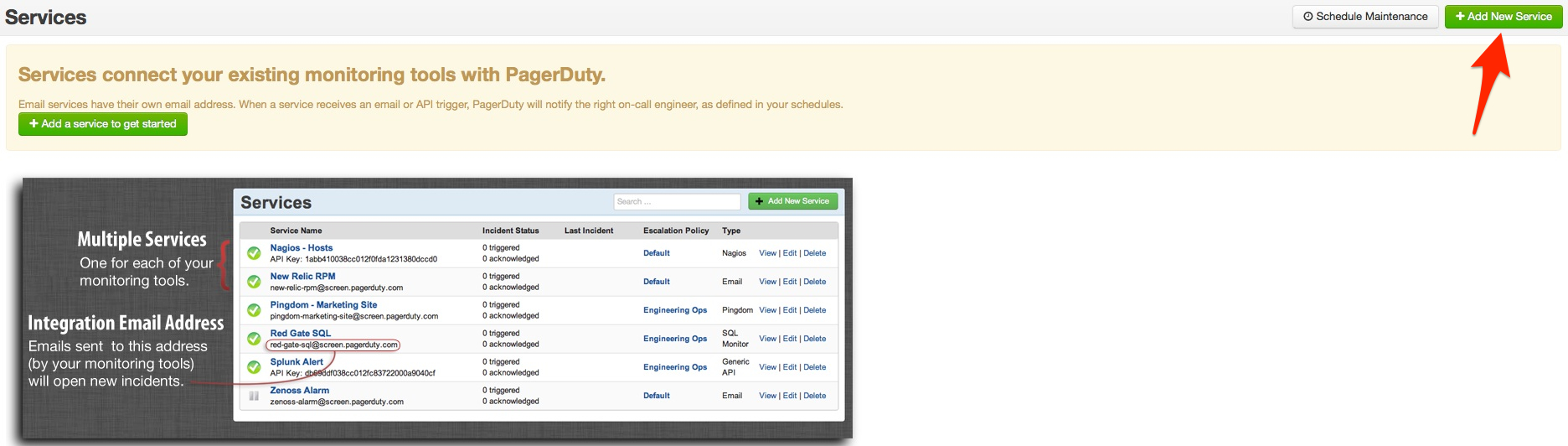Click the plus icon on the preview's Add New Service
Screen dimensions: 1568x446
point(759,201)
